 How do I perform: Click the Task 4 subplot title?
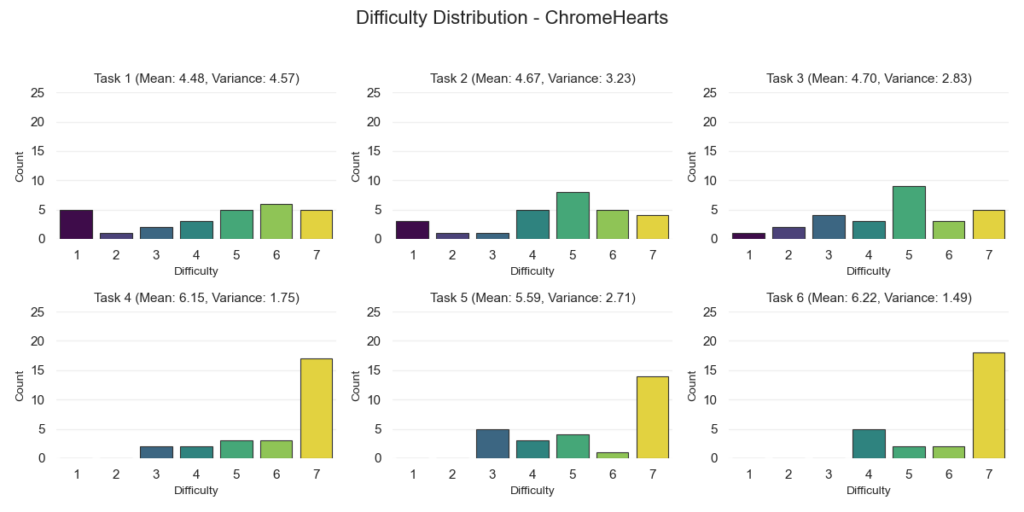tap(196, 297)
